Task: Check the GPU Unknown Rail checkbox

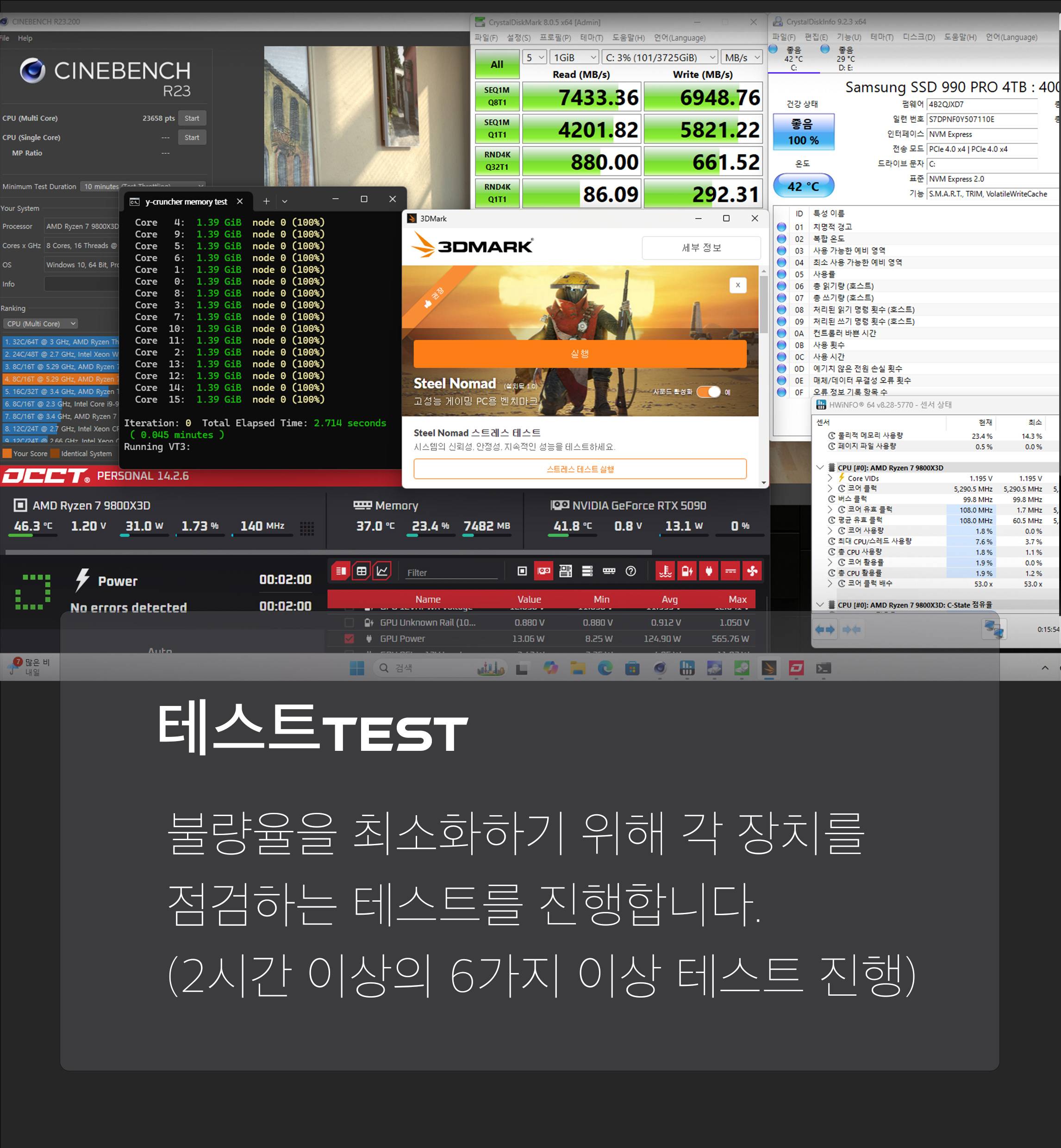Action: tap(349, 622)
